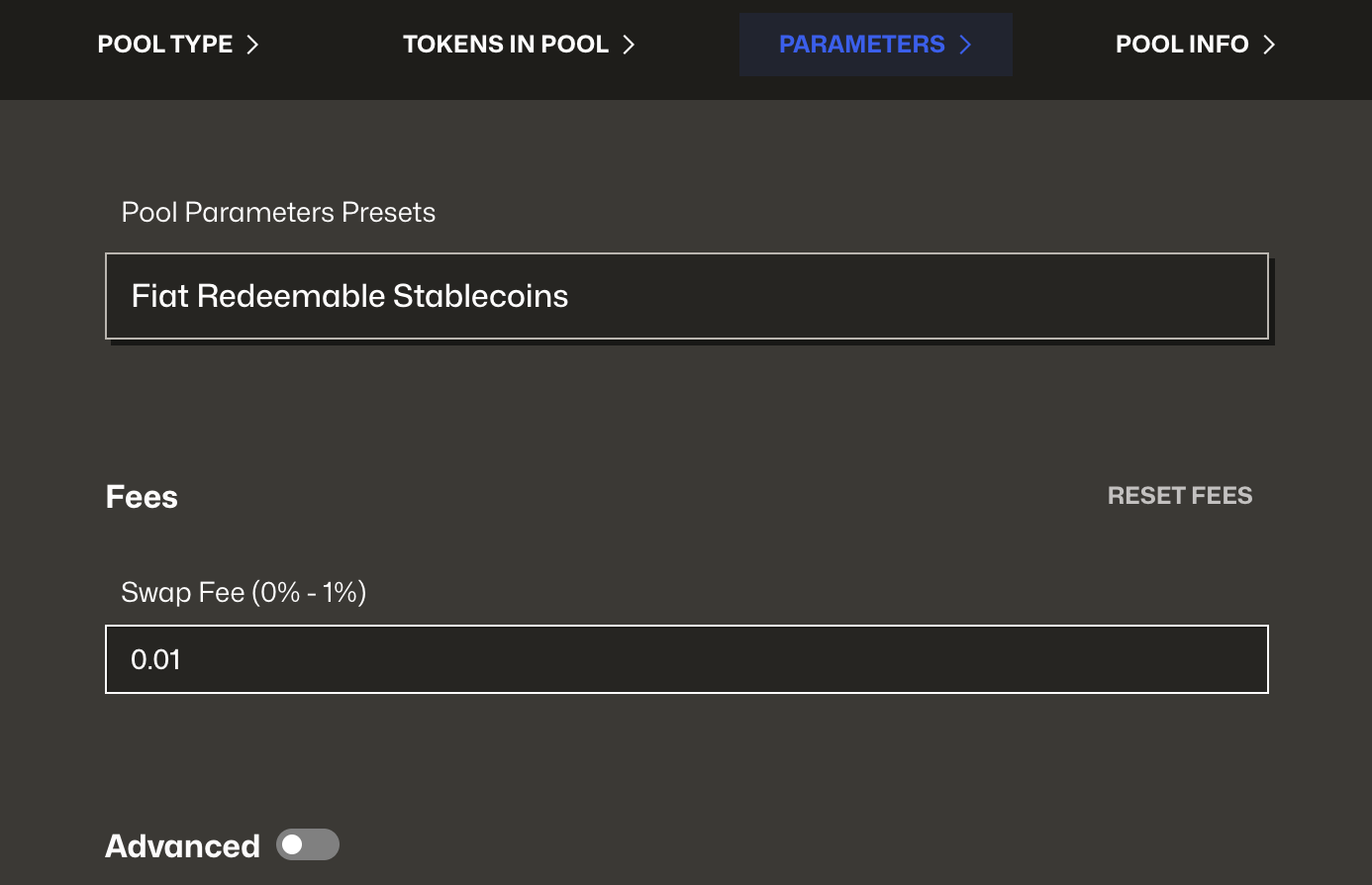
Task: Click the chevron arrow beside POOL INFO
Action: pyautogui.click(x=1269, y=45)
